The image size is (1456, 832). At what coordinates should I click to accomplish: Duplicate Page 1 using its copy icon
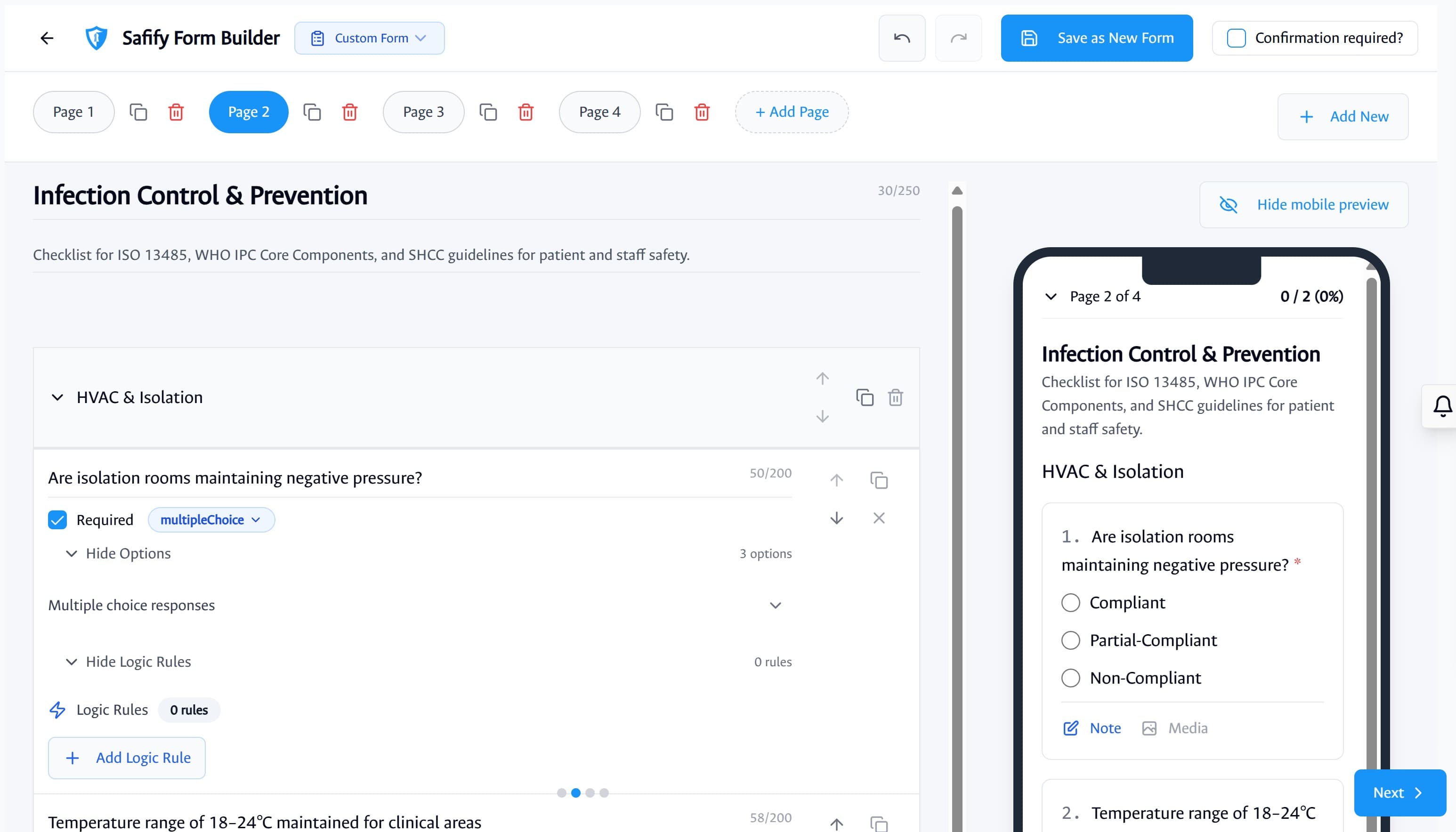(138, 112)
